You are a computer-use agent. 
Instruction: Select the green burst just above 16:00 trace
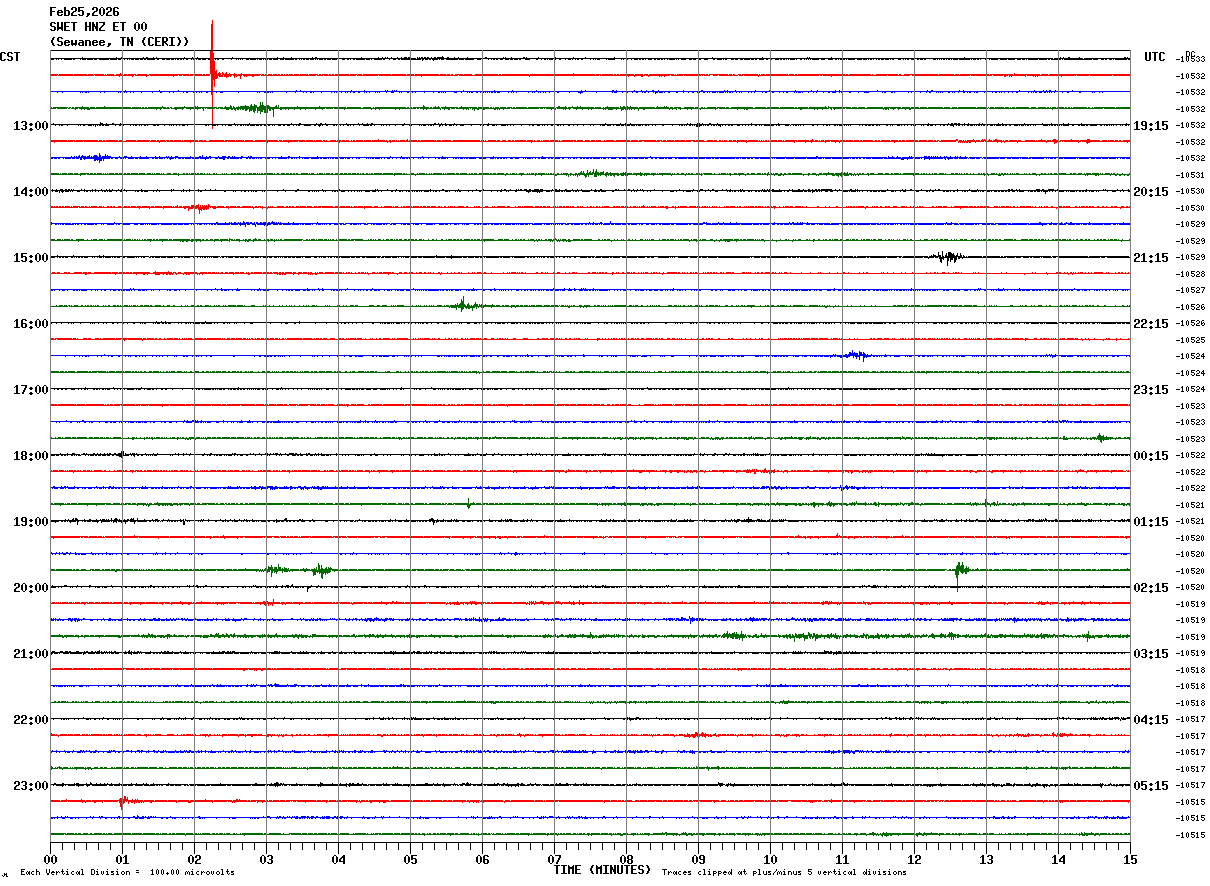tap(463, 305)
